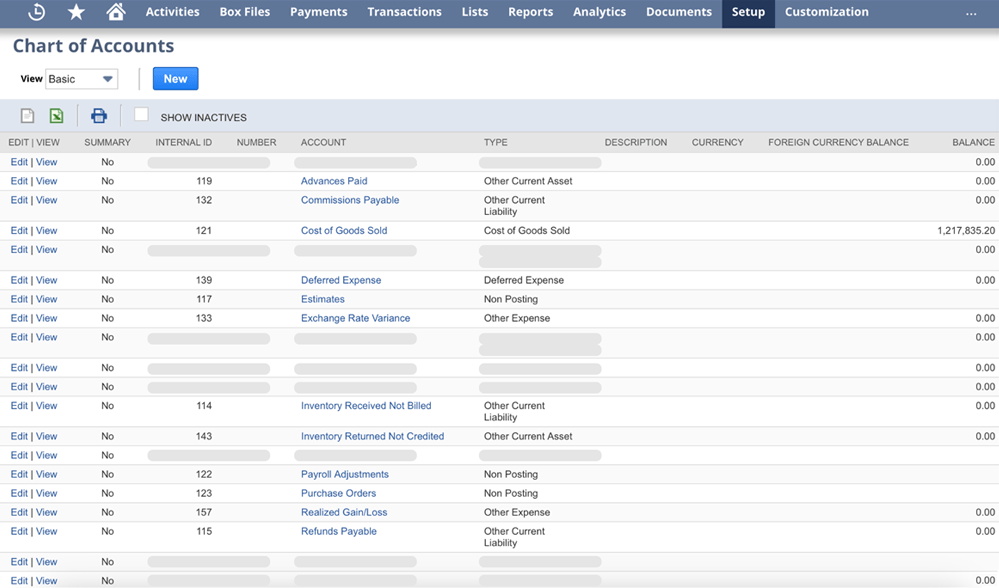Select the Deferred Expense type cell
This screenshot has height=588, width=999.
pyautogui.click(x=524, y=280)
